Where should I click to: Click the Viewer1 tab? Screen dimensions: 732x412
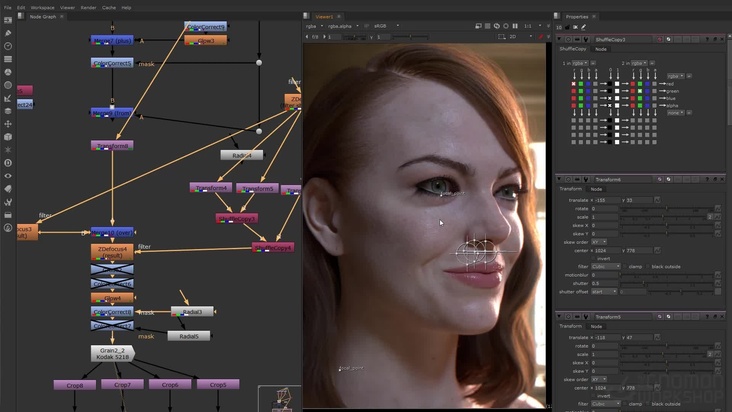click(324, 16)
